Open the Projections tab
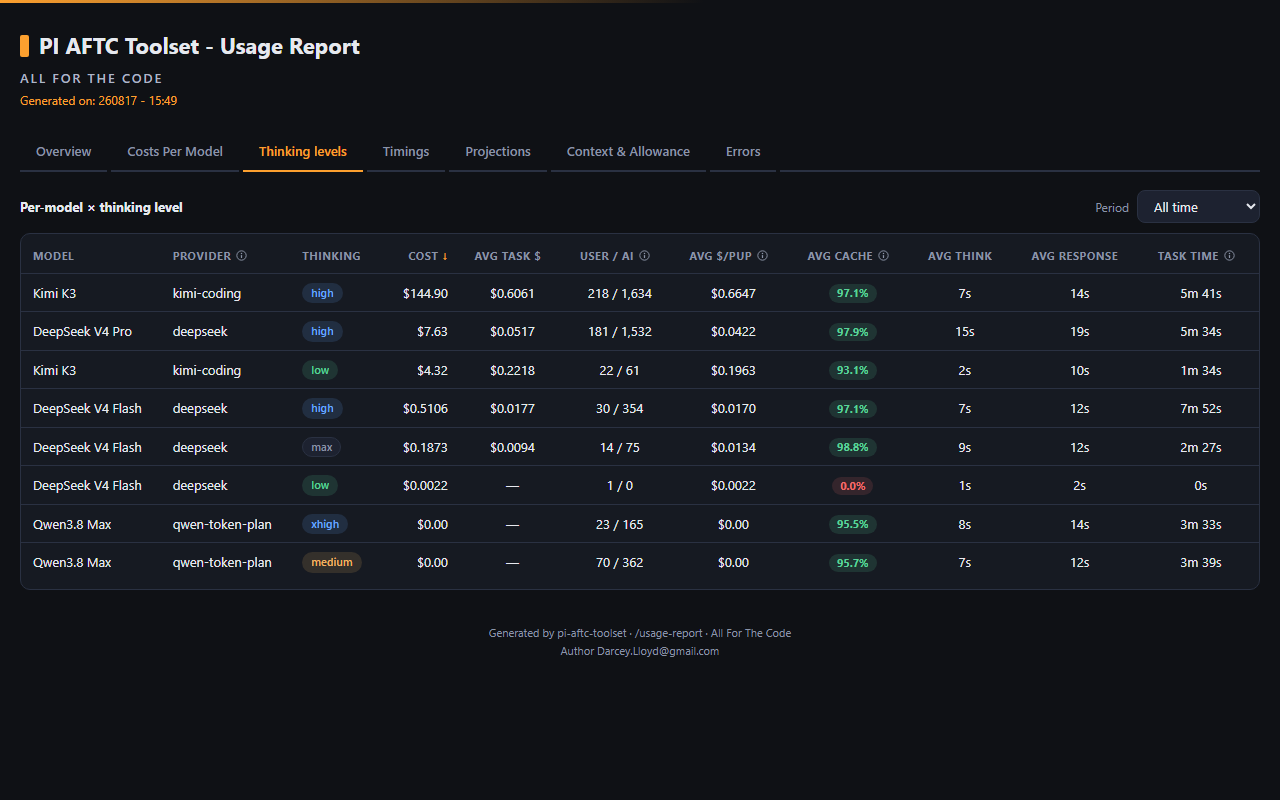The height and width of the screenshot is (800, 1280). (498, 152)
